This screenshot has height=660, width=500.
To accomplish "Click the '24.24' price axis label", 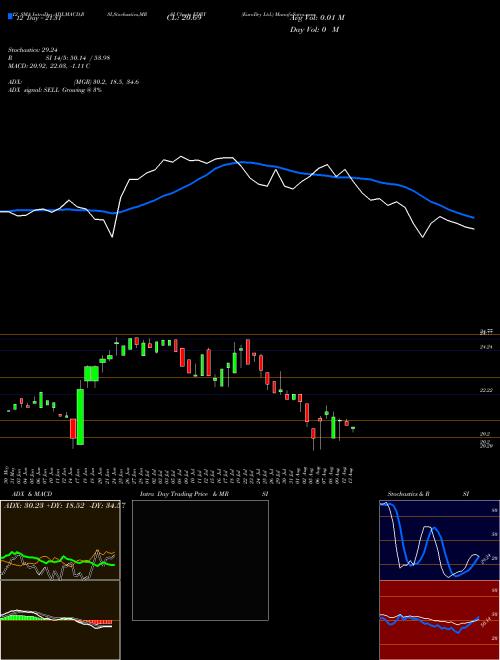I will (486, 347).
